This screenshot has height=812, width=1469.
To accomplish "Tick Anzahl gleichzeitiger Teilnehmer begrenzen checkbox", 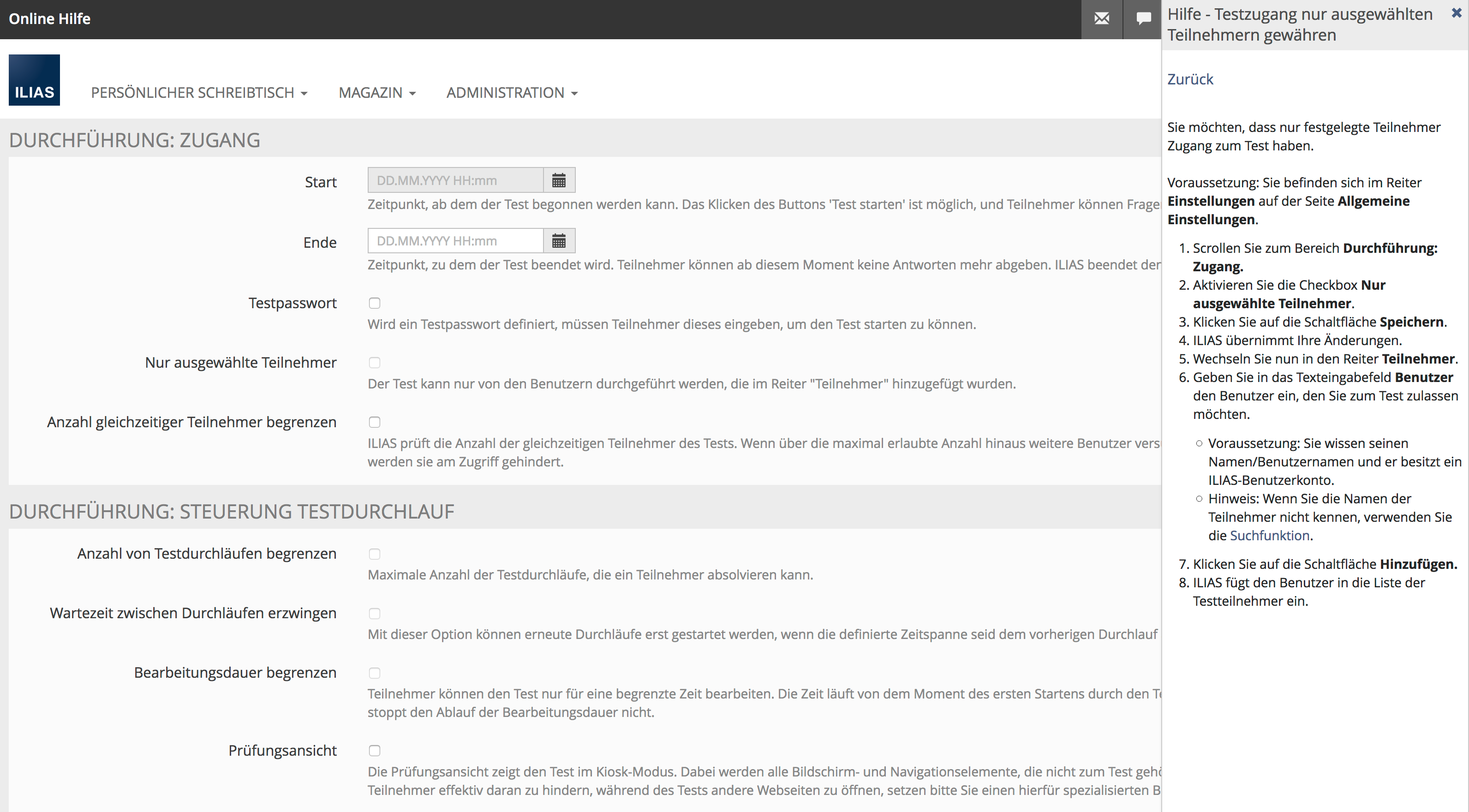I will coord(375,422).
